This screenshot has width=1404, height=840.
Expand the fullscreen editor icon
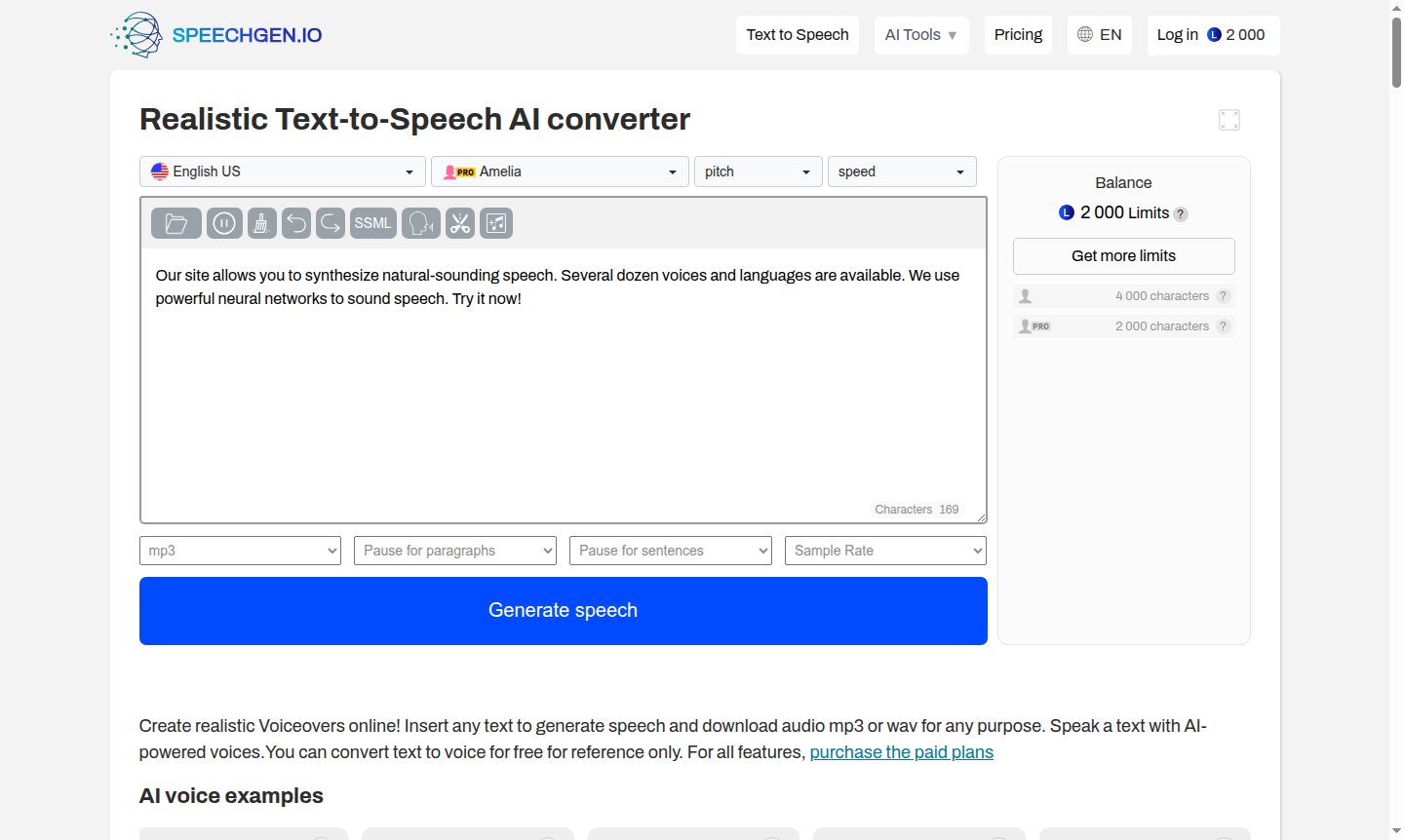coord(1228,119)
